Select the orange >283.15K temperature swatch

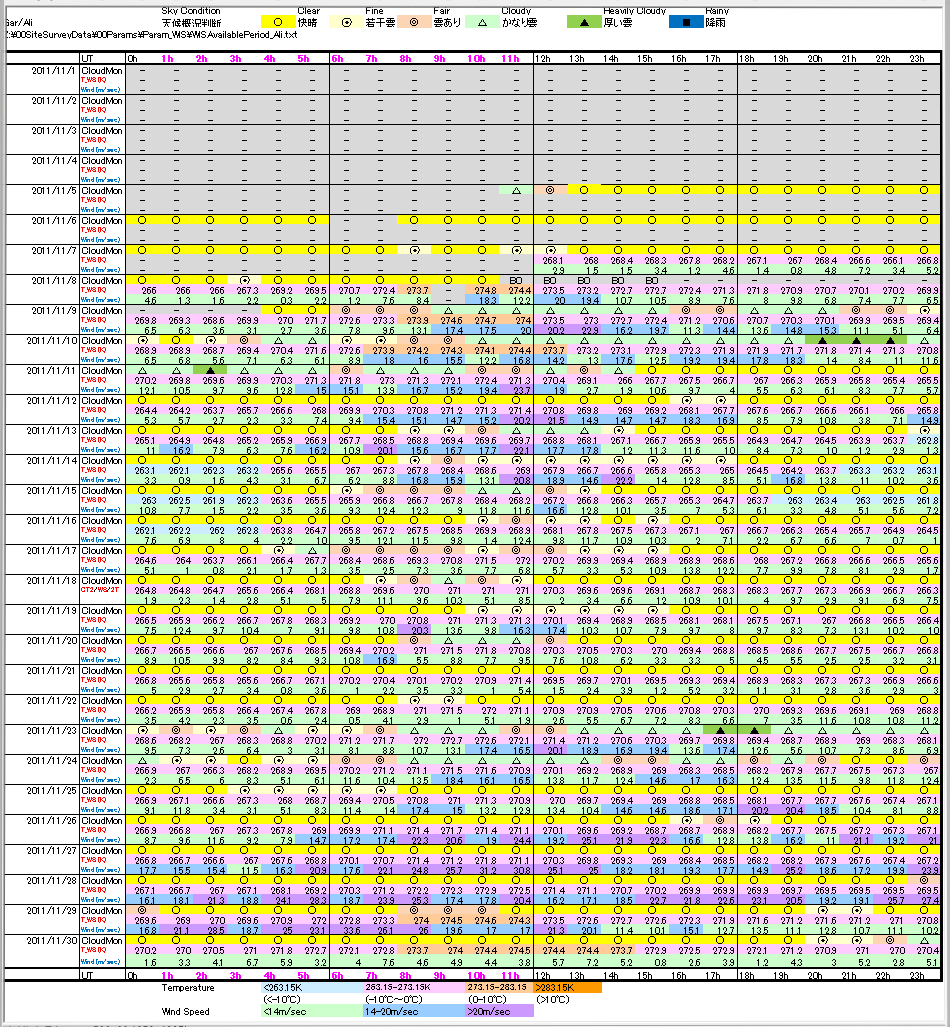(567, 987)
